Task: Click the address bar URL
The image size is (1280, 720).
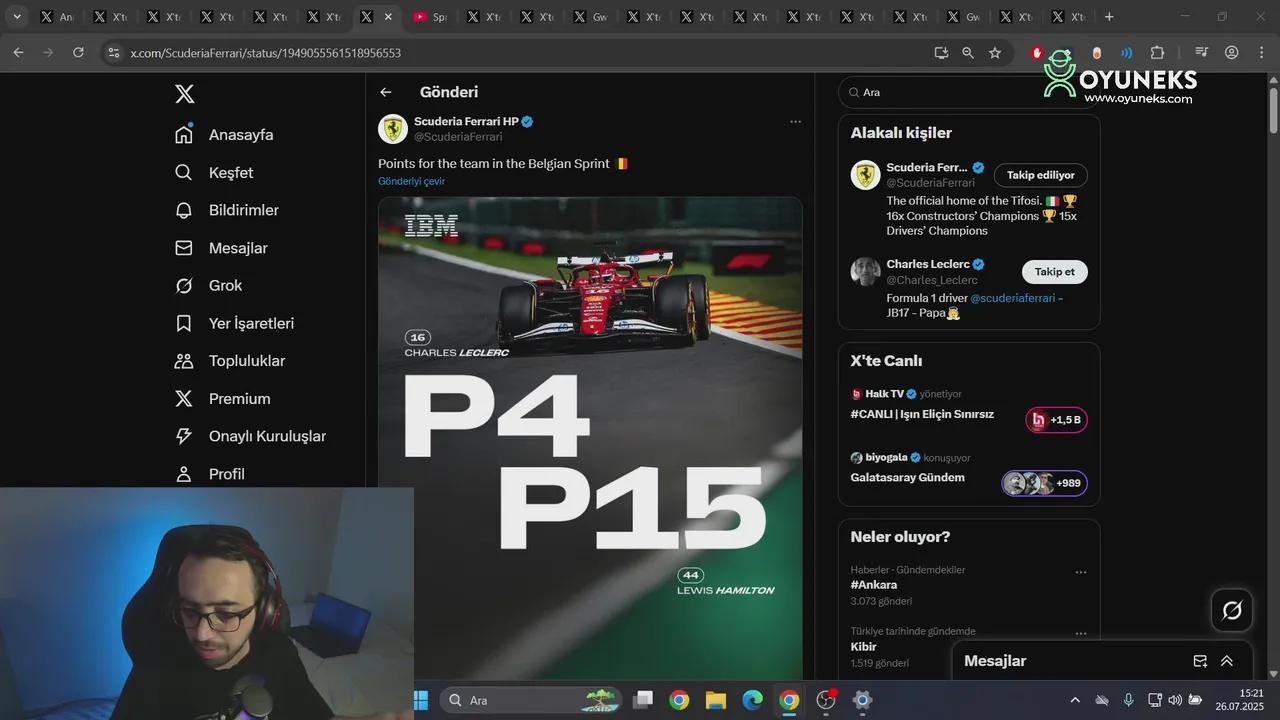Action: (266, 53)
